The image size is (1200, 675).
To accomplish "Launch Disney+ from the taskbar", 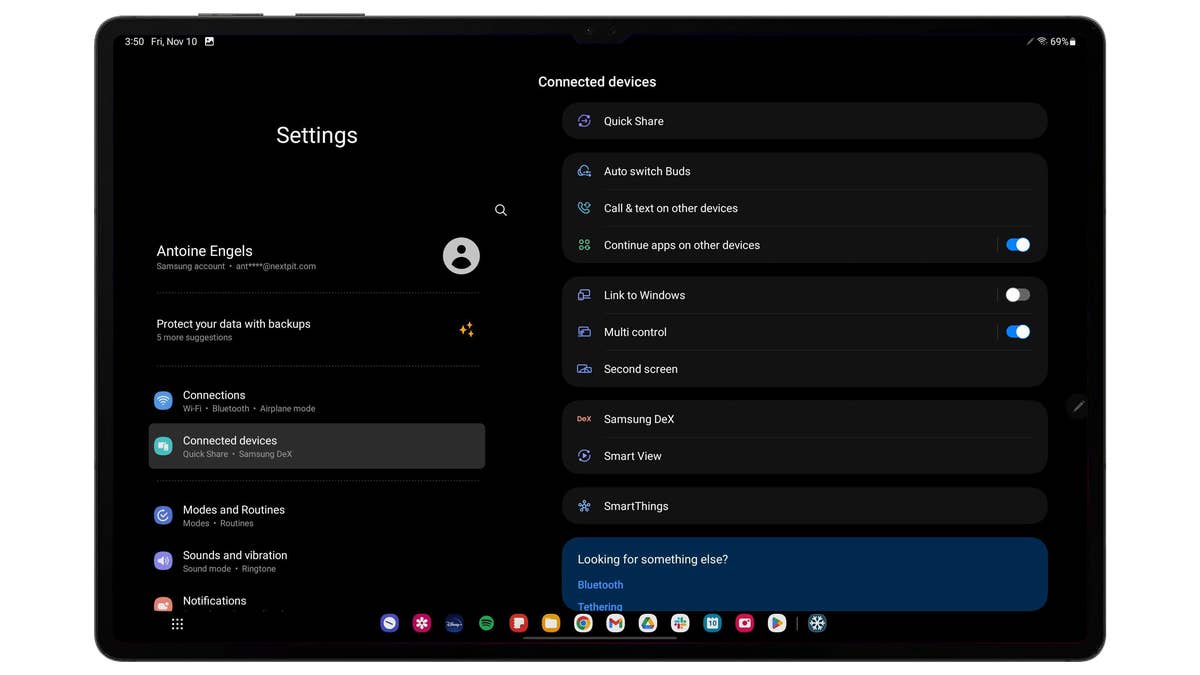I will 454,623.
